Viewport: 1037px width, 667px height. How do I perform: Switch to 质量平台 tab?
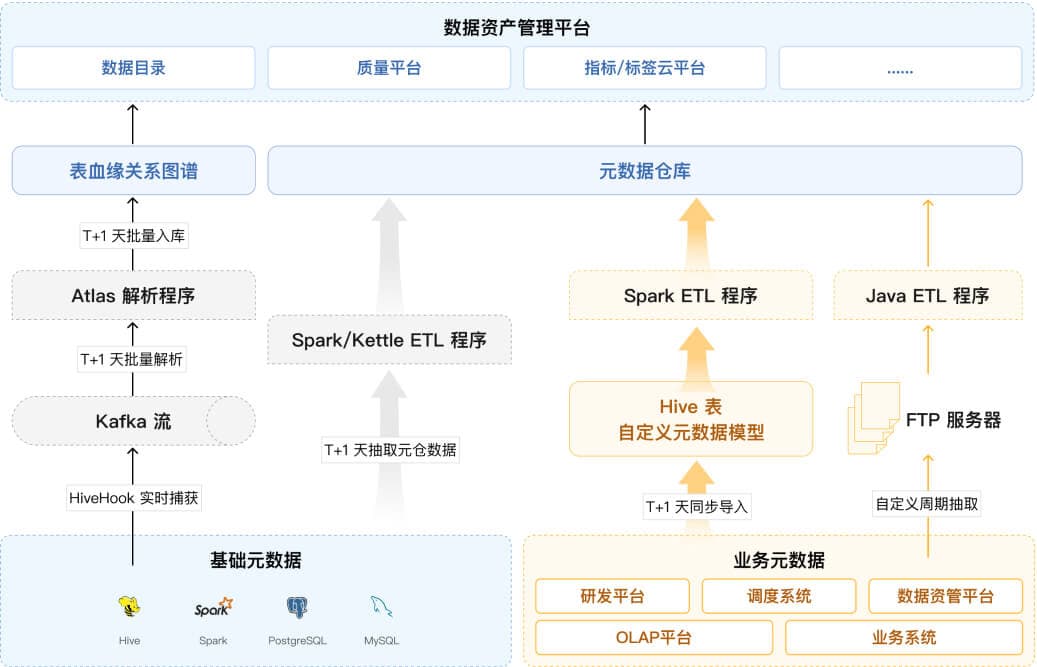tap(389, 68)
